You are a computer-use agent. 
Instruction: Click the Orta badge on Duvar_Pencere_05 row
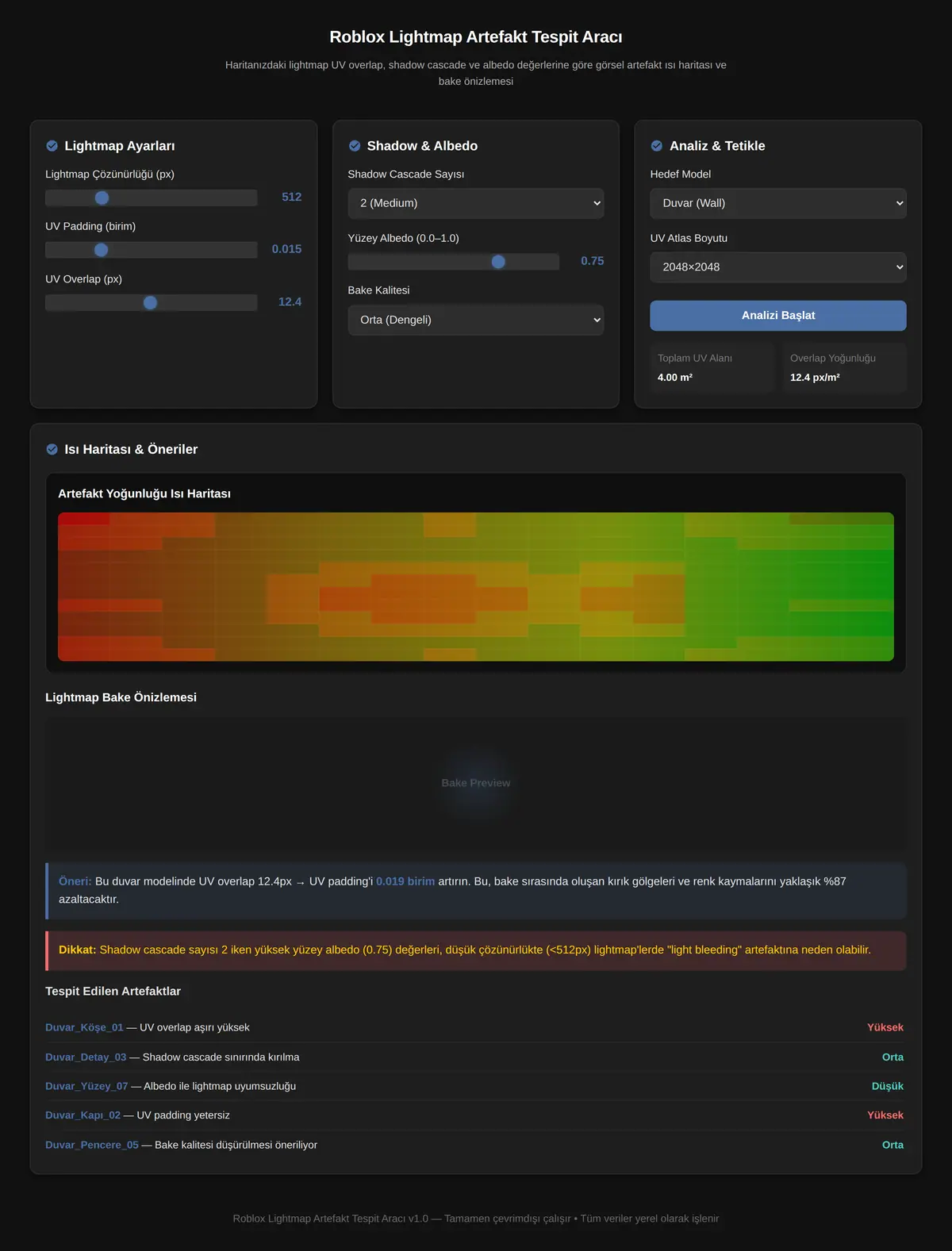(x=892, y=1145)
